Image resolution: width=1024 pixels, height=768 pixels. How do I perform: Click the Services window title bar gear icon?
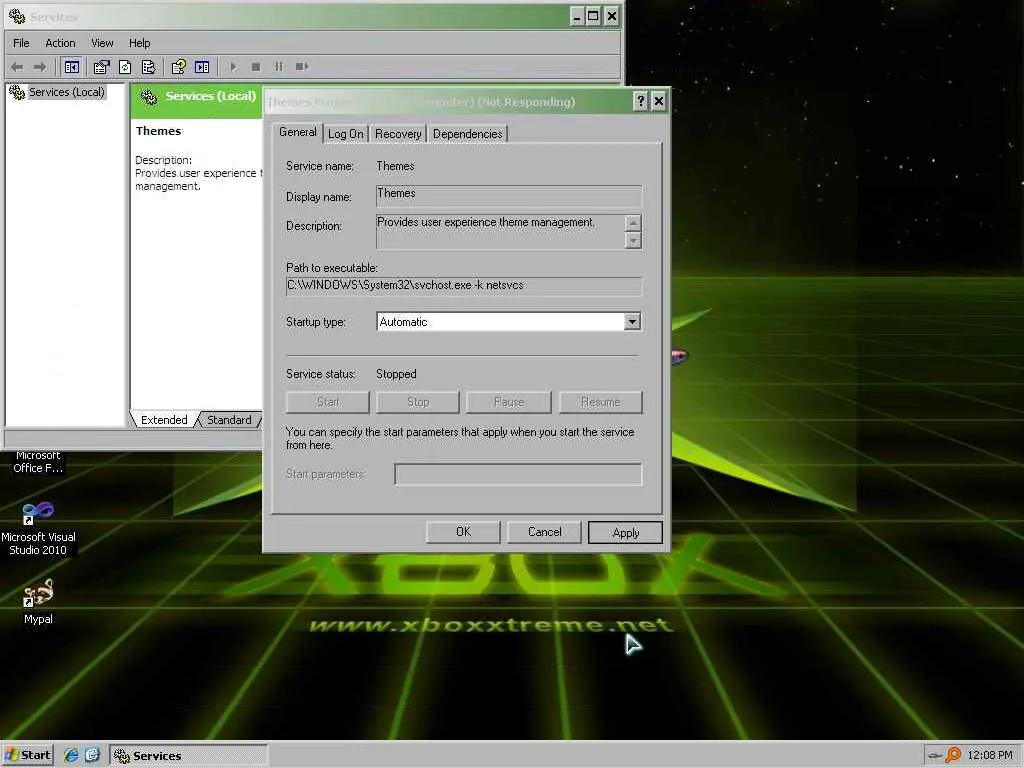point(17,16)
